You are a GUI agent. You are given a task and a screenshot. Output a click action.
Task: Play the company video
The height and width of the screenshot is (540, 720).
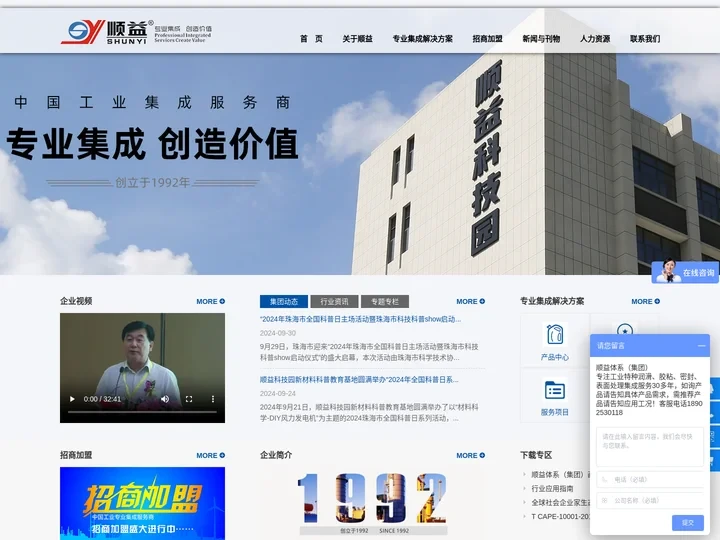point(72,399)
